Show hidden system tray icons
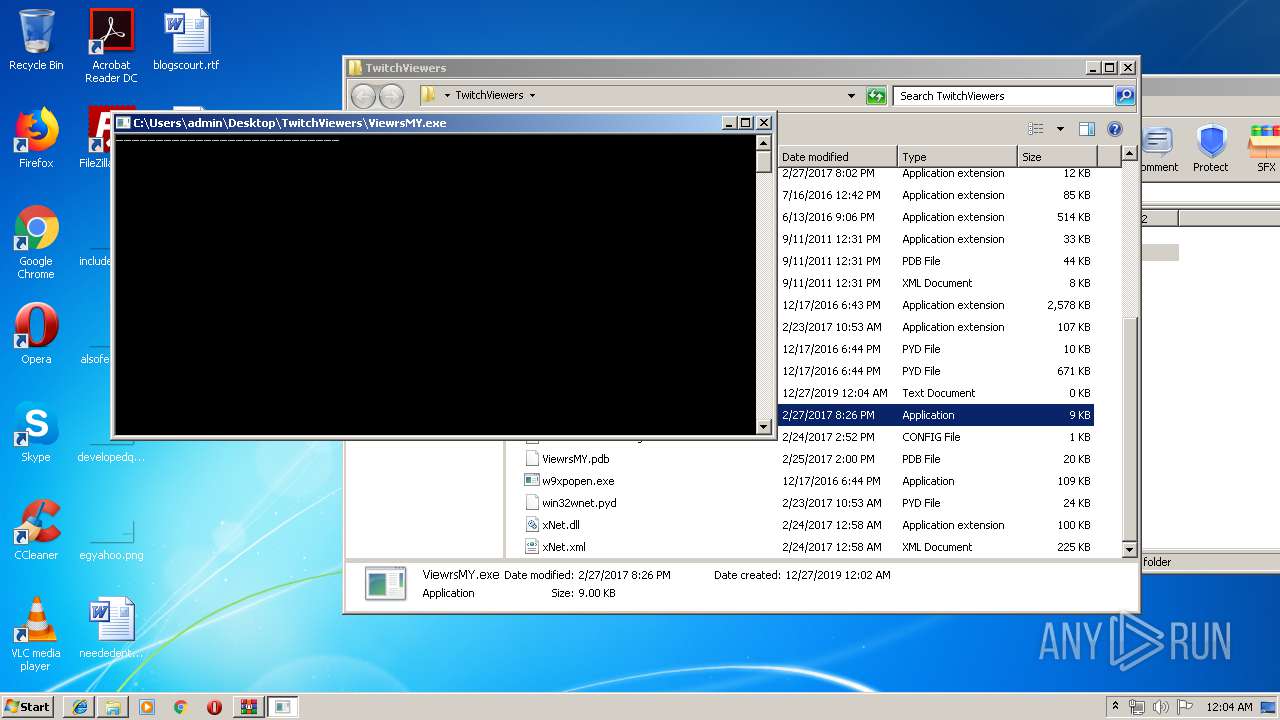The width and height of the screenshot is (1280, 720). [1116, 706]
